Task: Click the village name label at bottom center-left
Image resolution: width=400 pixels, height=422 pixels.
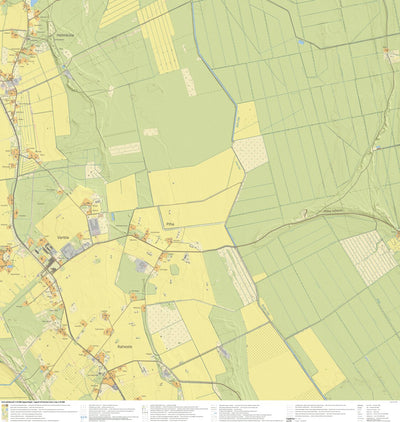Action: (x=125, y=346)
